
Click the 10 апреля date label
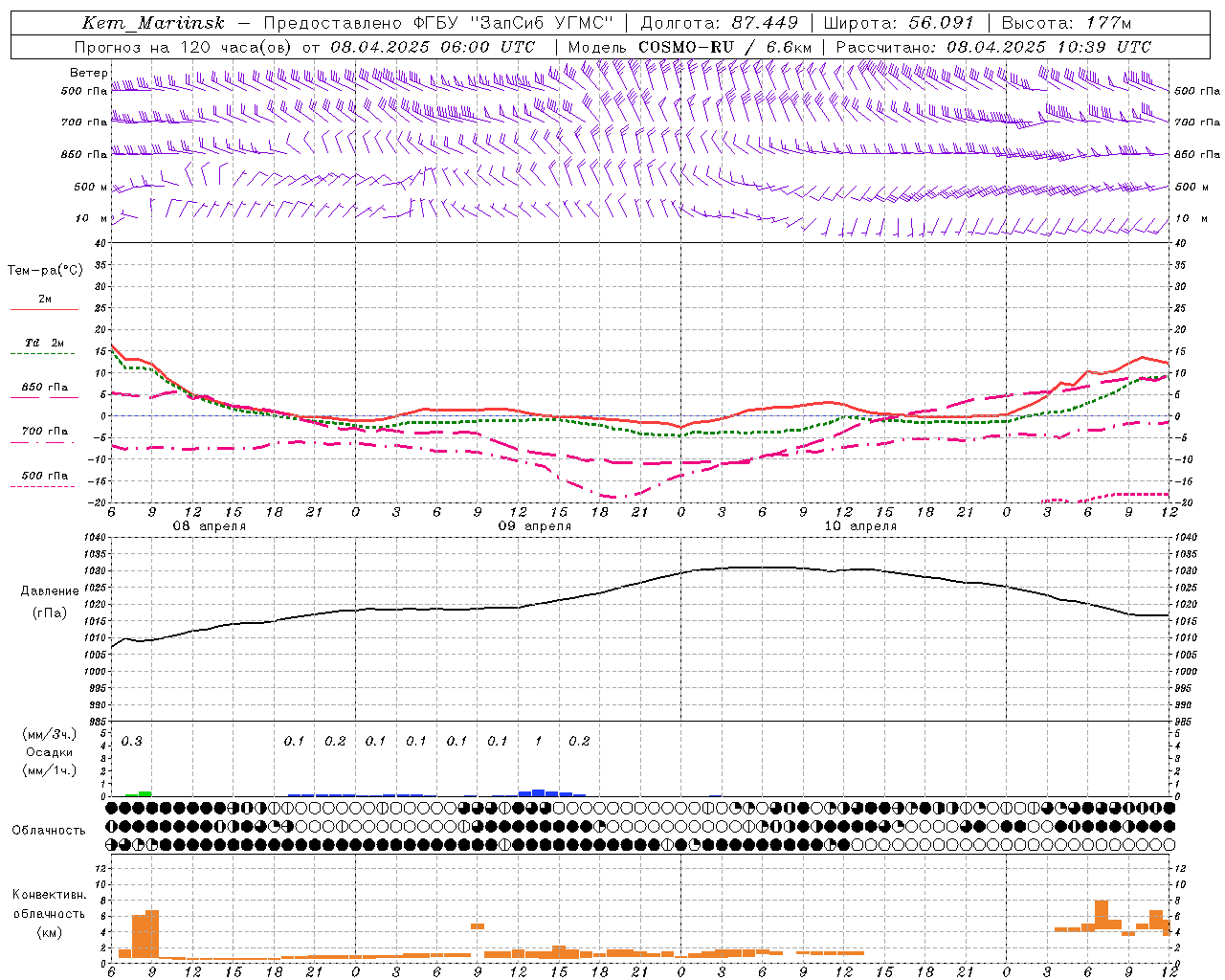(860, 526)
